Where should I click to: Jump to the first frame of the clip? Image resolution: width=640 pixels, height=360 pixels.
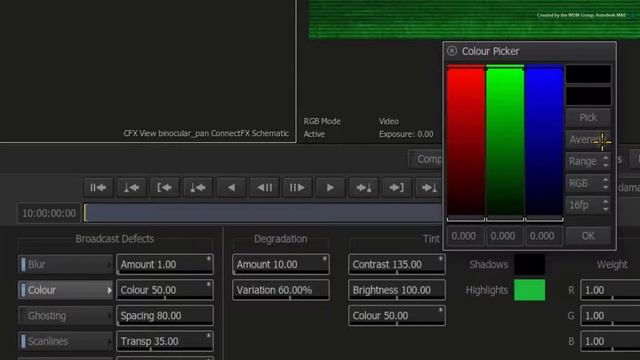(98, 187)
